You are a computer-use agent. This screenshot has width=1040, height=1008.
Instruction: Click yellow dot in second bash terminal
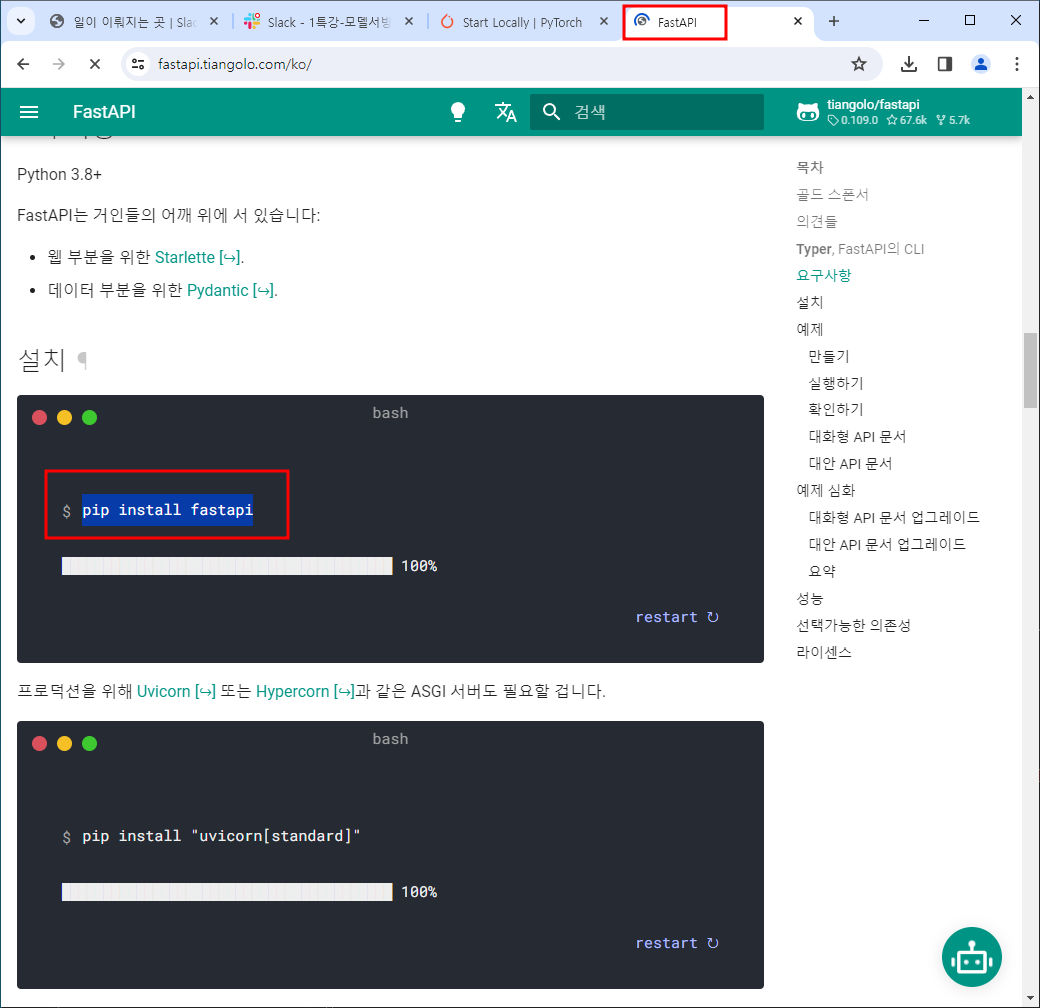point(64,744)
